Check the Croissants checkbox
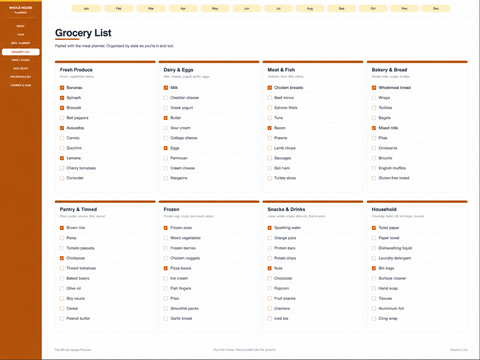The image size is (480, 360). click(x=374, y=148)
